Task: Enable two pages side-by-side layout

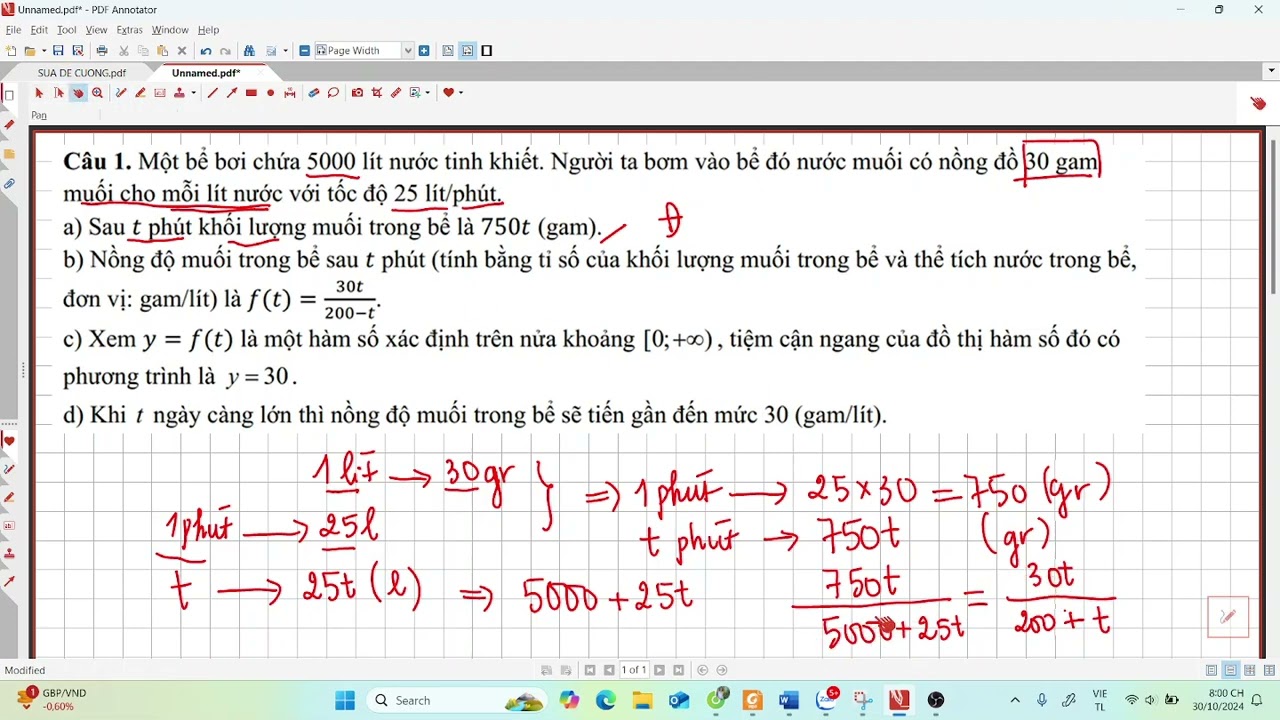Action: 1249,670
